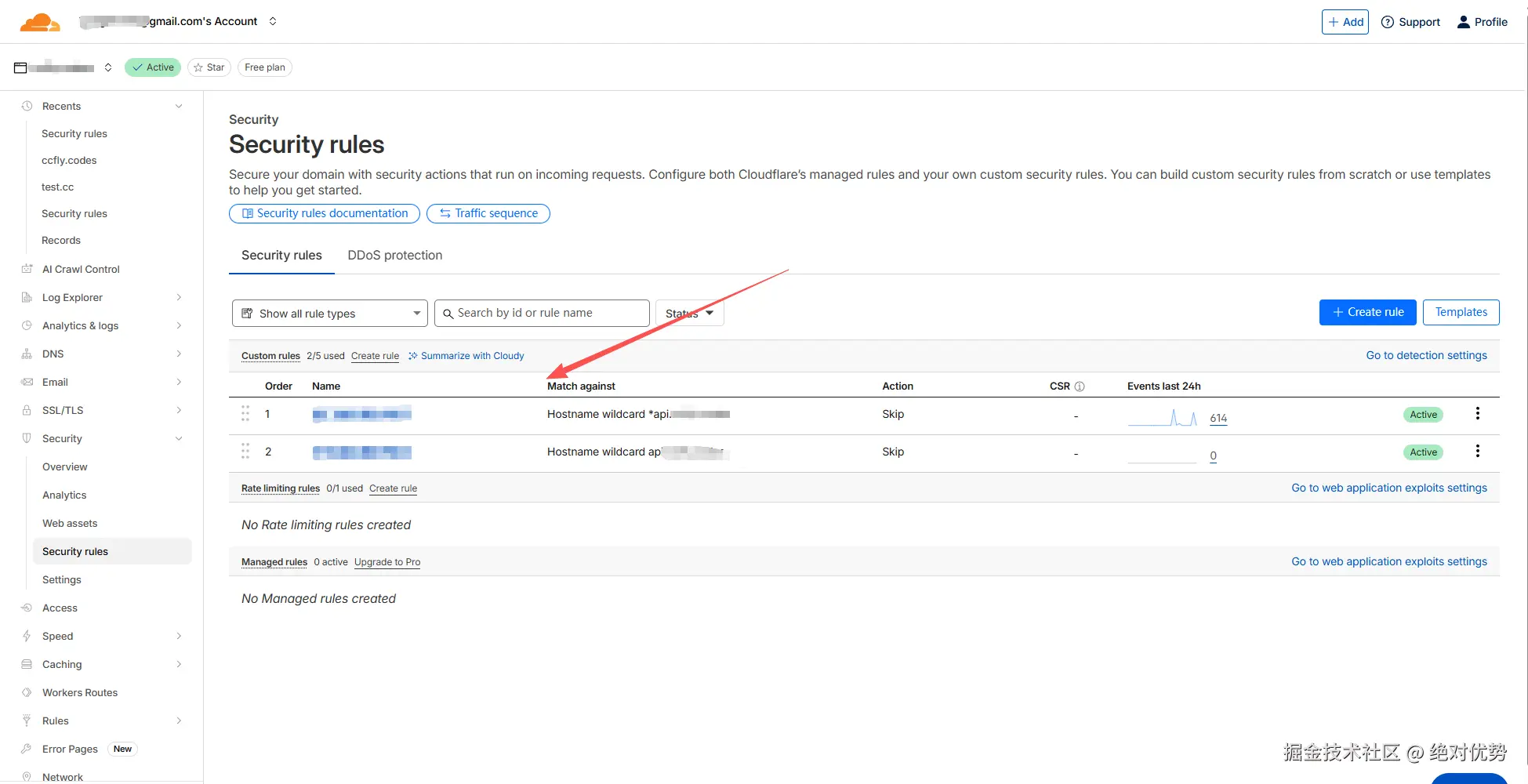The width and height of the screenshot is (1528, 784).
Task: Click Upgrade to Pro link
Action: click(387, 562)
